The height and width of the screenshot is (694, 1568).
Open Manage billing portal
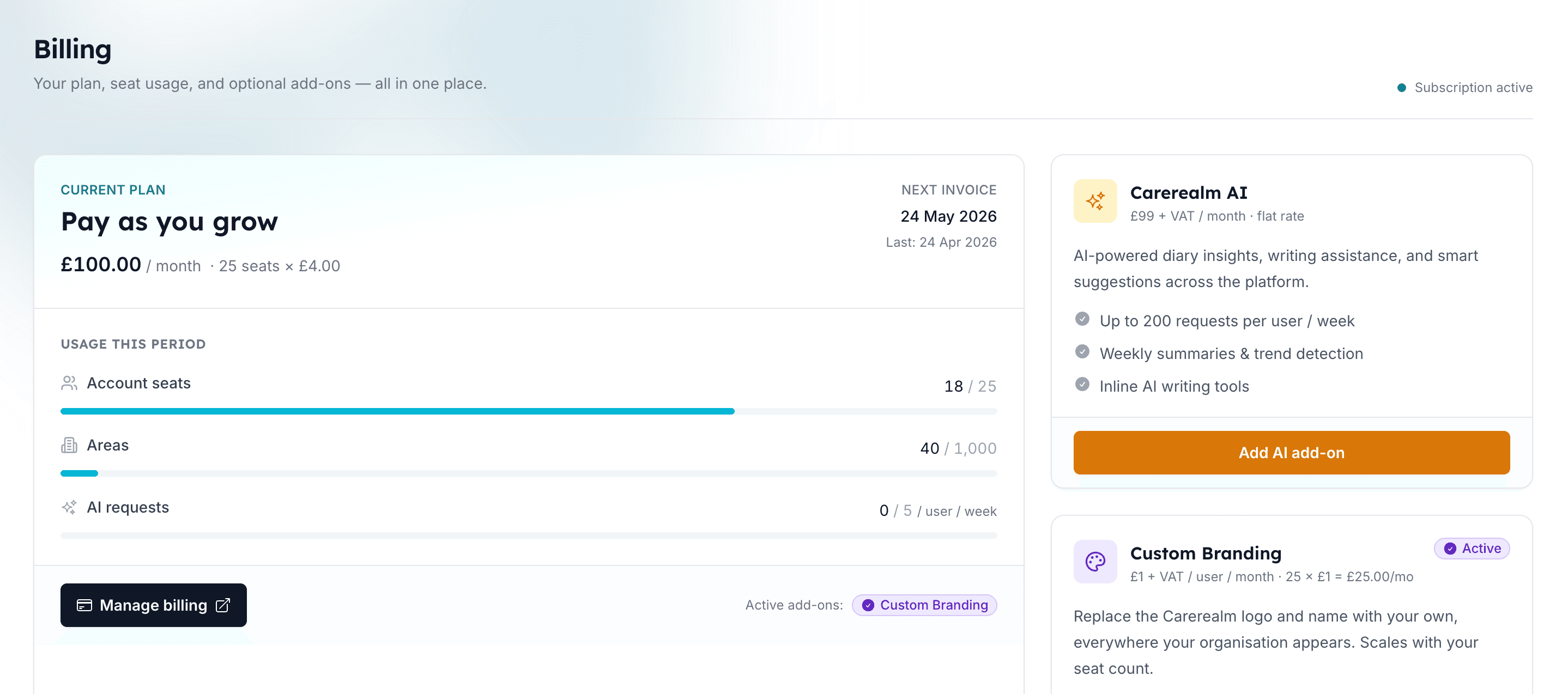point(153,605)
